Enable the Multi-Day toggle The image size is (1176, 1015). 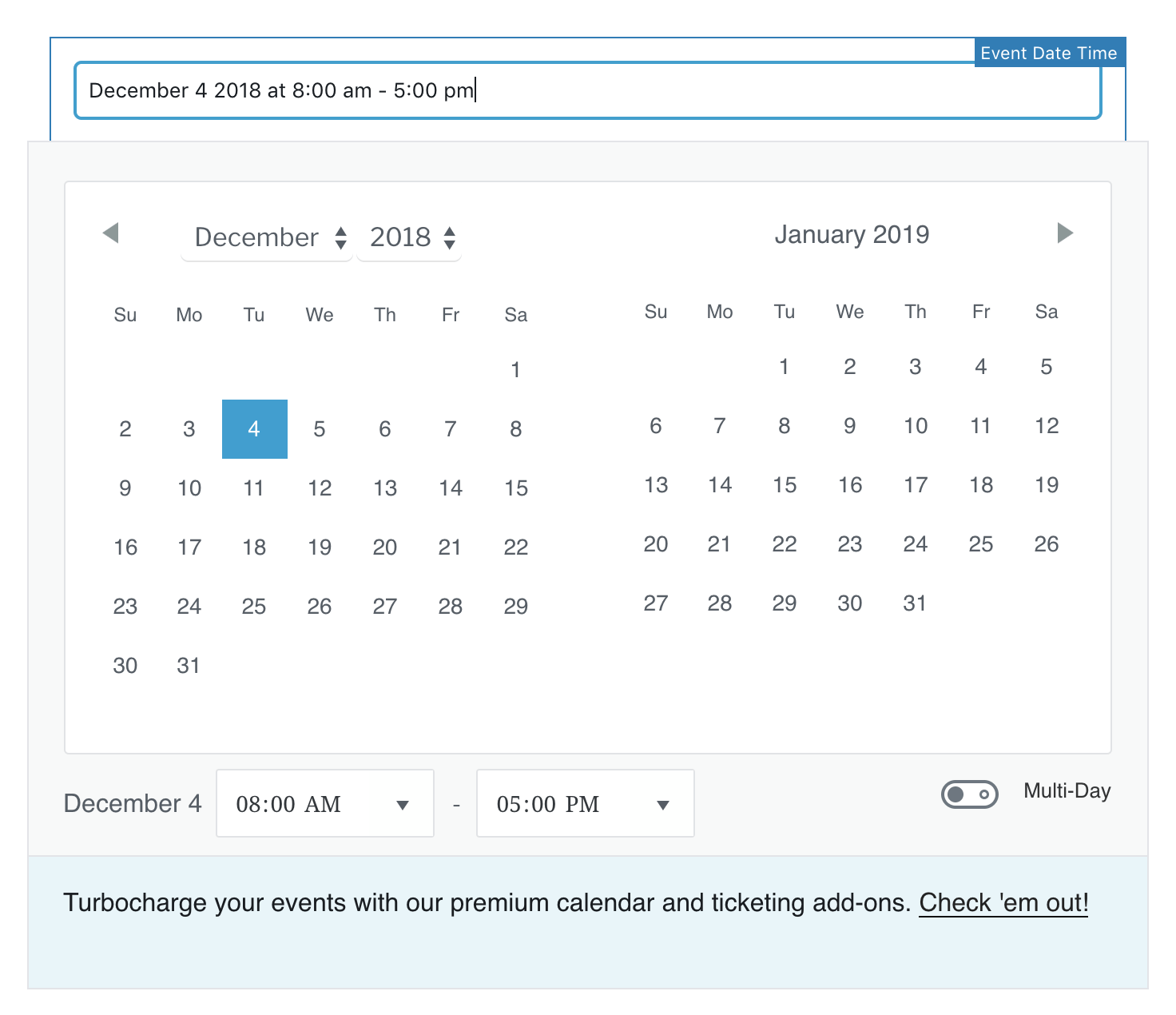970,794
